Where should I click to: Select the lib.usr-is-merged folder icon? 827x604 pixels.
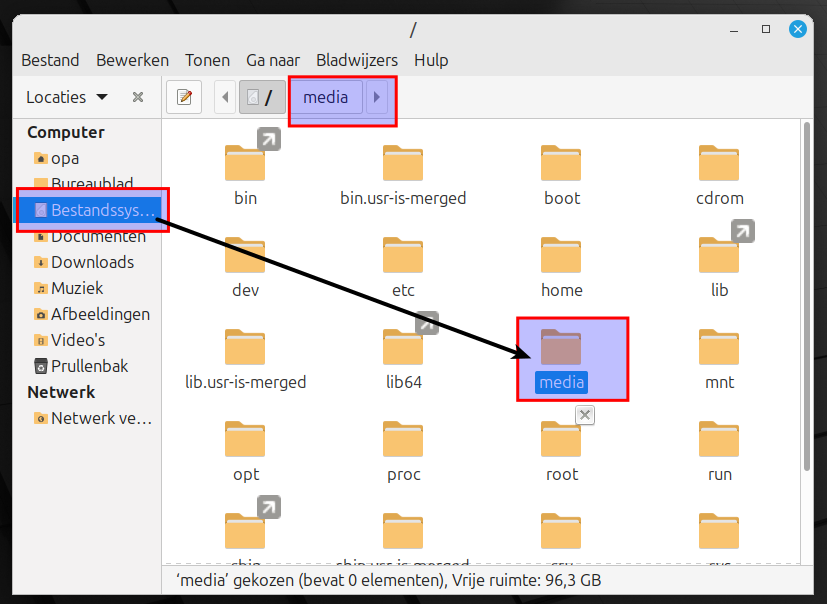tap(245, 347)
